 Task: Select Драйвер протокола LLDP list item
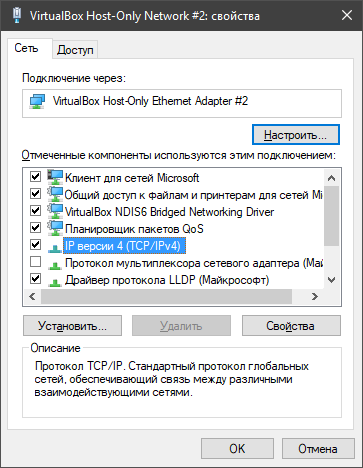(x=167, y=280)
